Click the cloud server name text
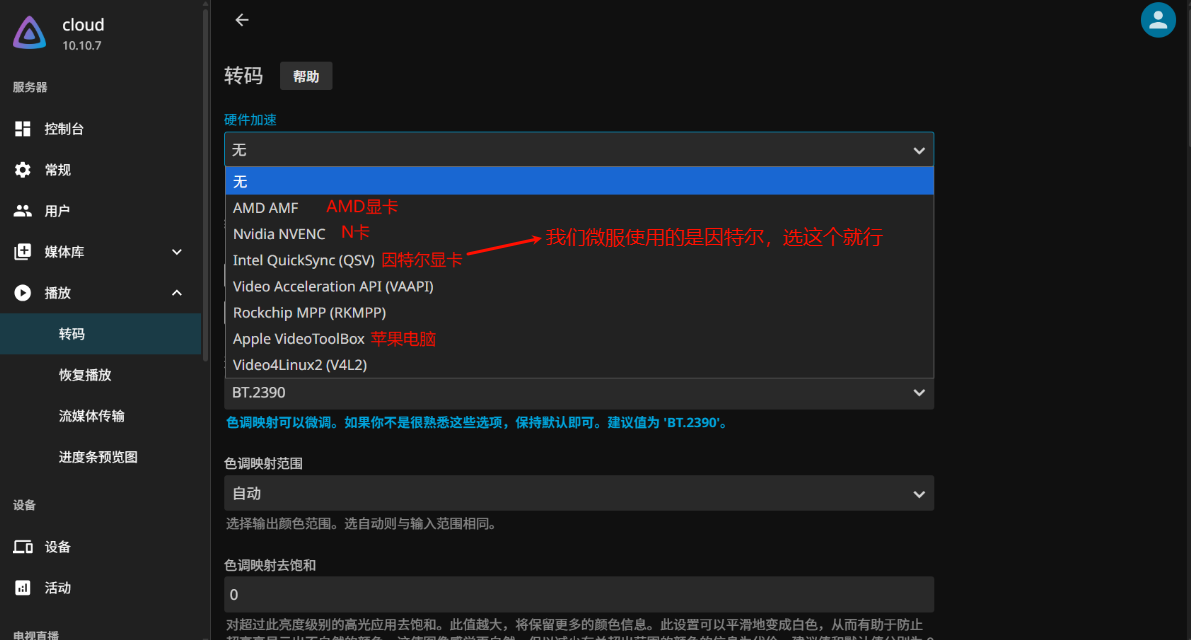The width and height of the screenshot is (1191, 640). [x=84, y=25]
